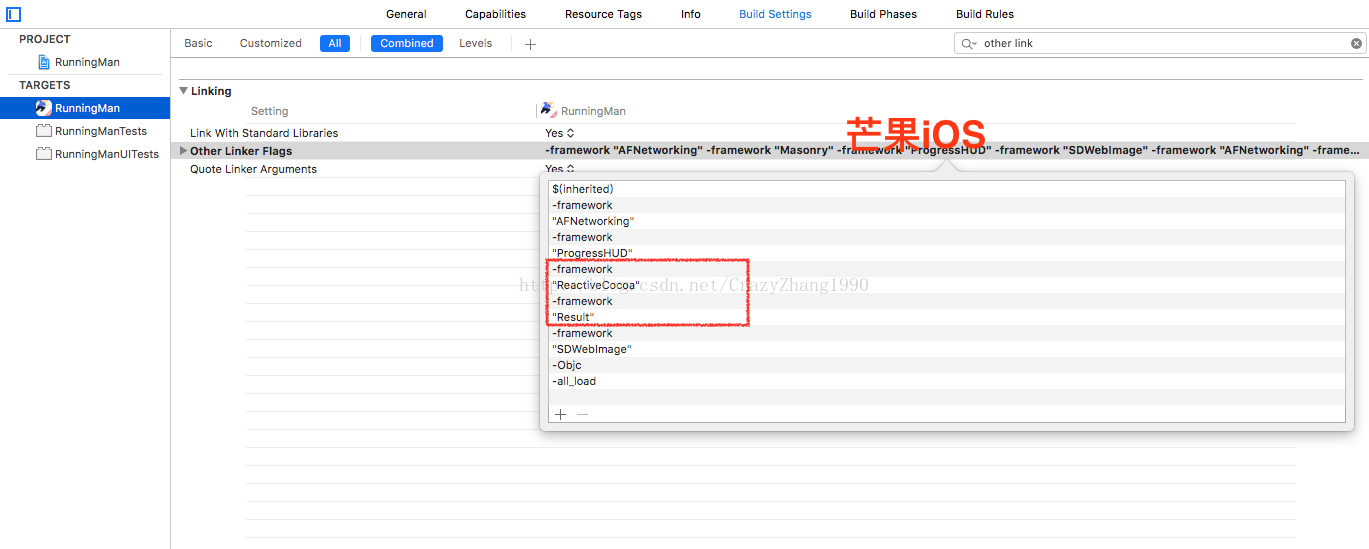Add a build setting with the plus button
The height and width of the screenshot is (549, 1369).
[x=530, y=44]
